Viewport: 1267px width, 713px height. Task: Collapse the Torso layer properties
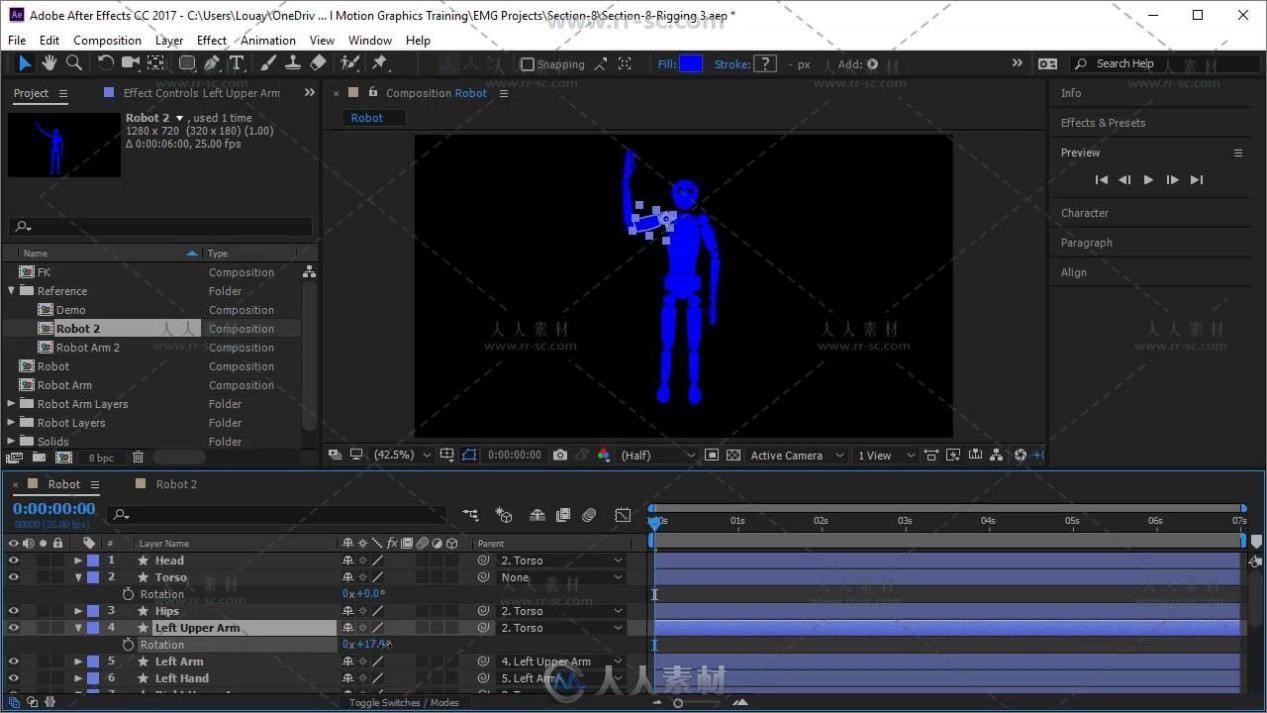pos(78,578)
